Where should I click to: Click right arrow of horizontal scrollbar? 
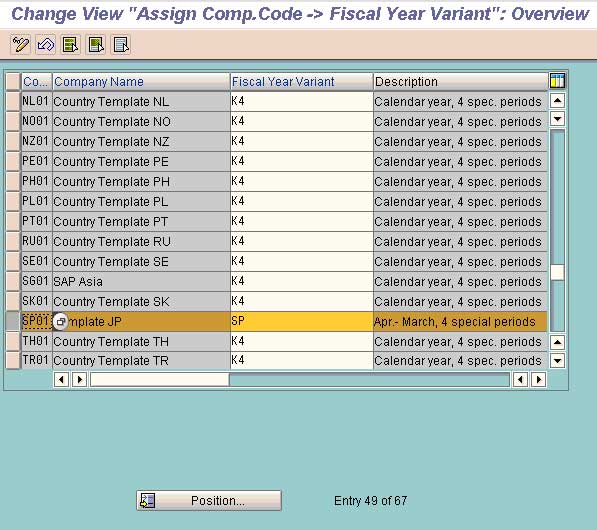pos(538,380)
